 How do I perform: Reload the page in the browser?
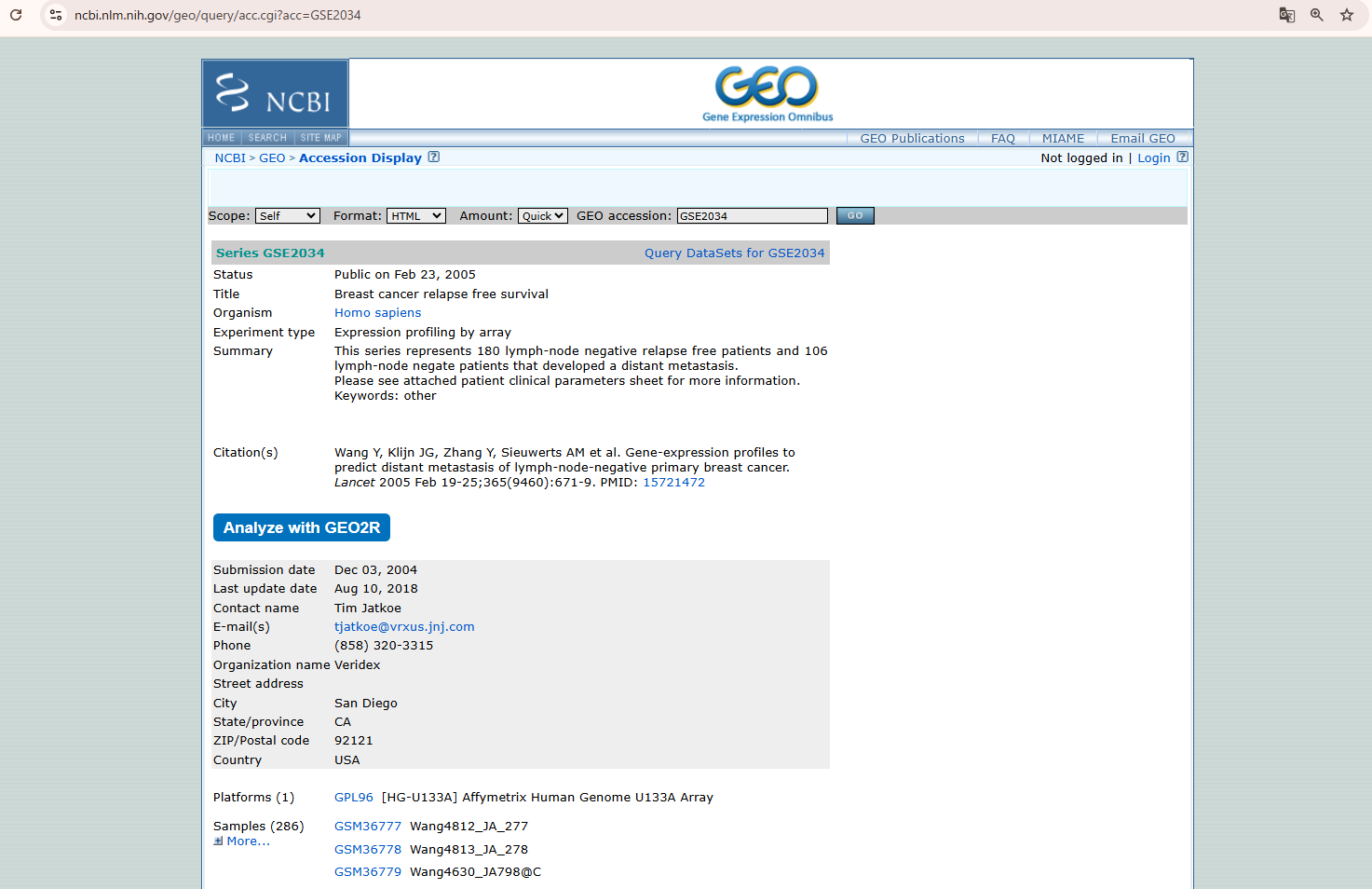pos(16,15)
